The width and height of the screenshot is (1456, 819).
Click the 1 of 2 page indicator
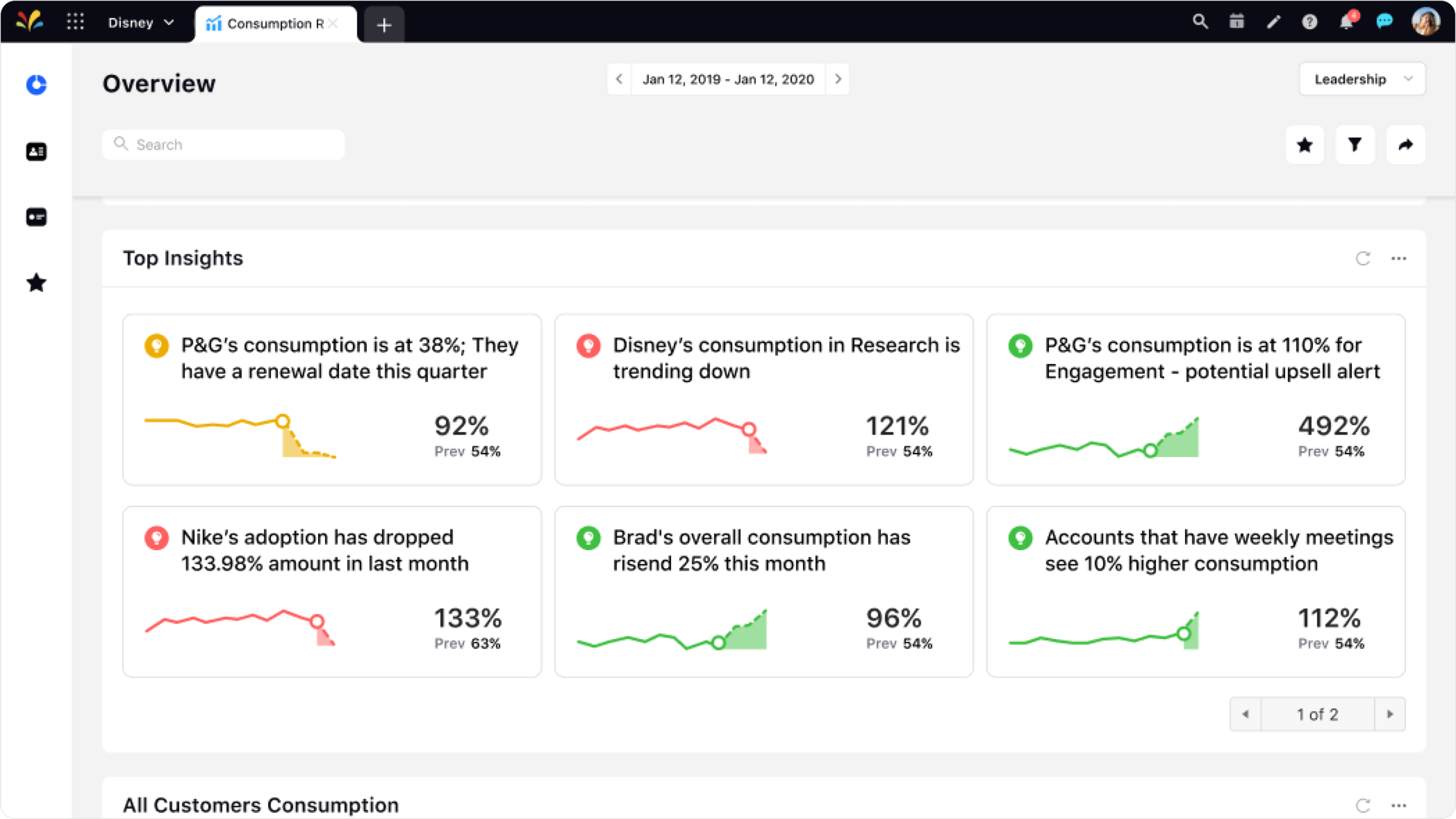tap(1317, 714)
